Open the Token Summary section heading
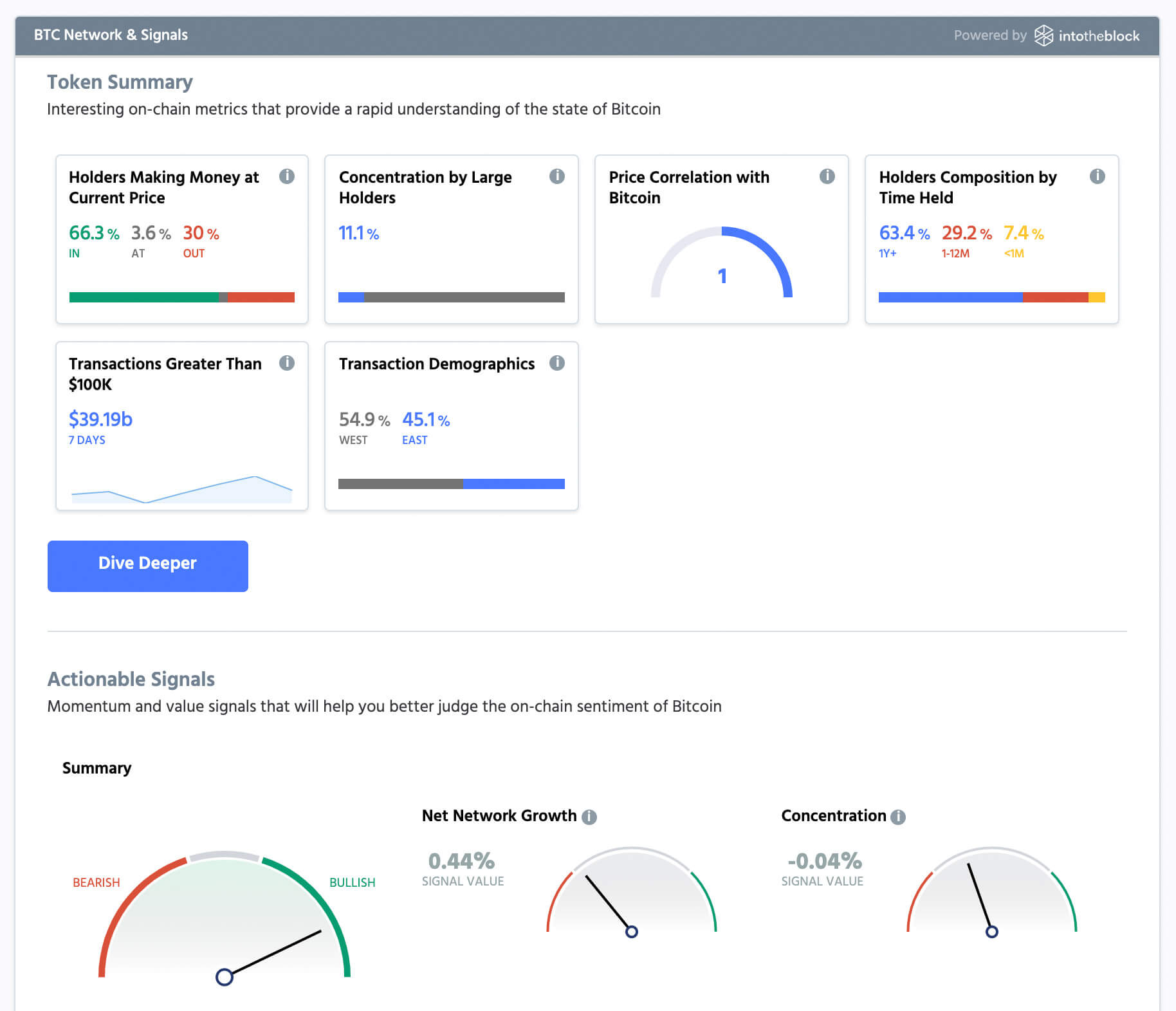Screen dimensions: 1176x1011 [x=119, y=82]
